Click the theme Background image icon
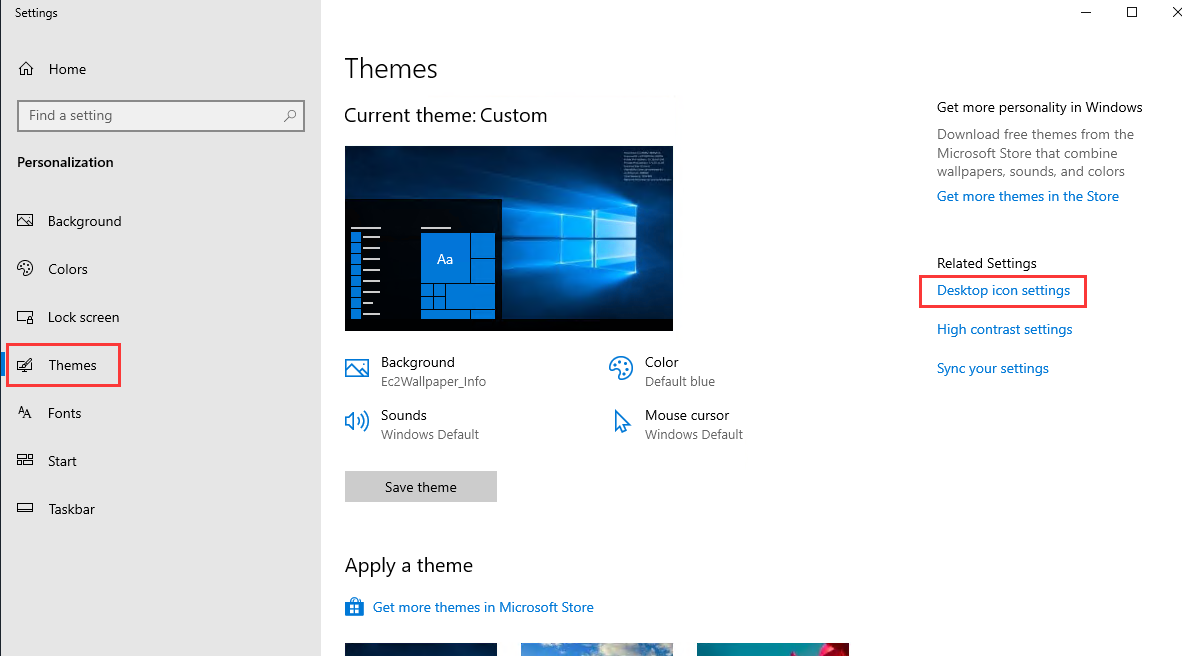Viewport: 1182px width, 656px height. (x=357, y=368)
